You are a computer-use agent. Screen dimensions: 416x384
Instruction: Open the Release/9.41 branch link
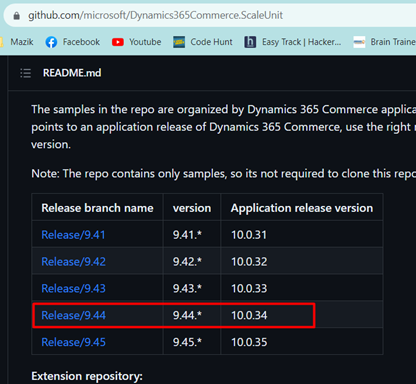[x=73, y=235]
